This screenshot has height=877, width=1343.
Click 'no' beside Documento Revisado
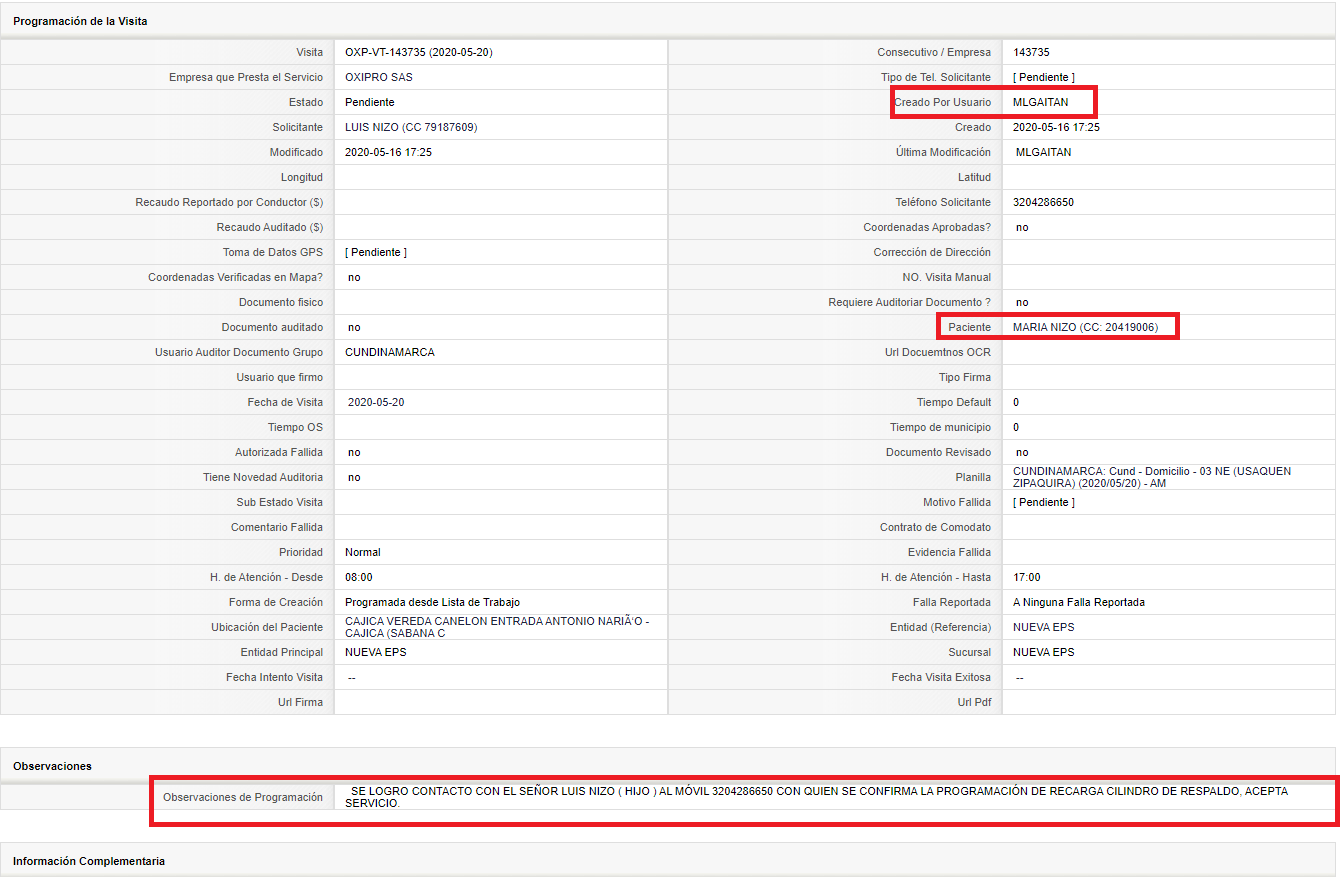[x=1022, y=452]
